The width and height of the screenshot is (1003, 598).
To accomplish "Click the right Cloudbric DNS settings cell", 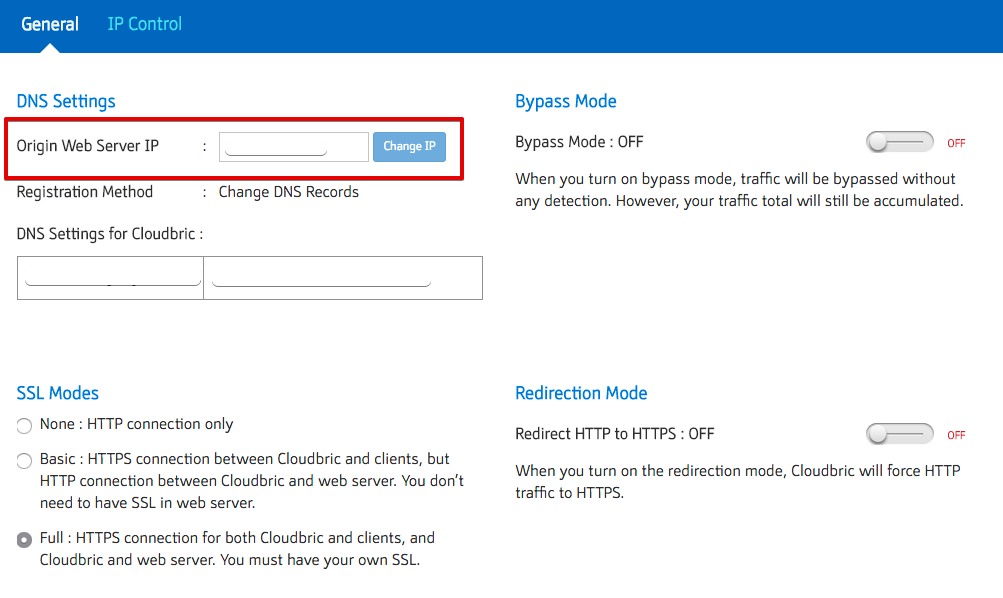I will 342,278.
